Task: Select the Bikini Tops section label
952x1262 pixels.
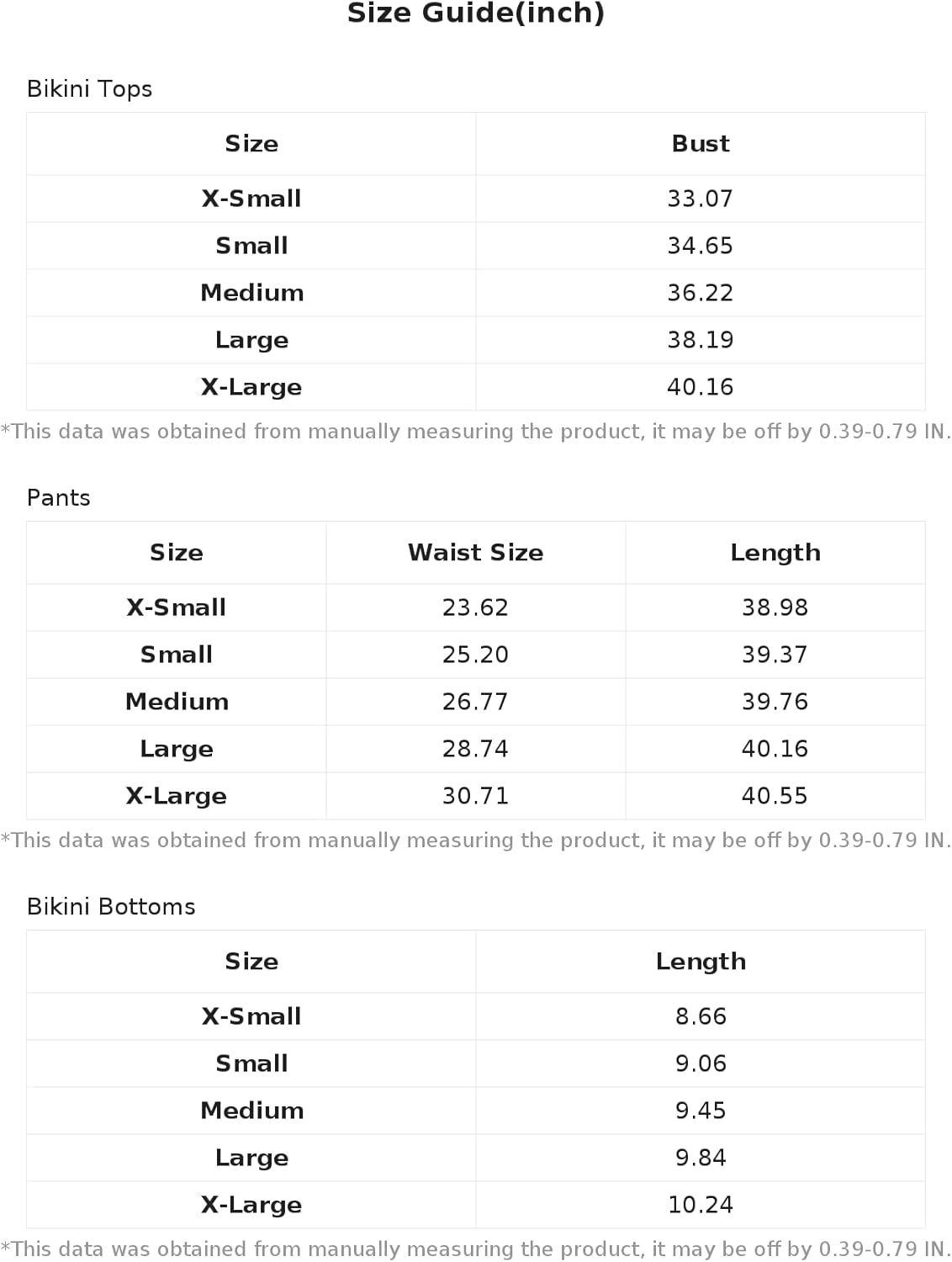Action: pos(89,89)
